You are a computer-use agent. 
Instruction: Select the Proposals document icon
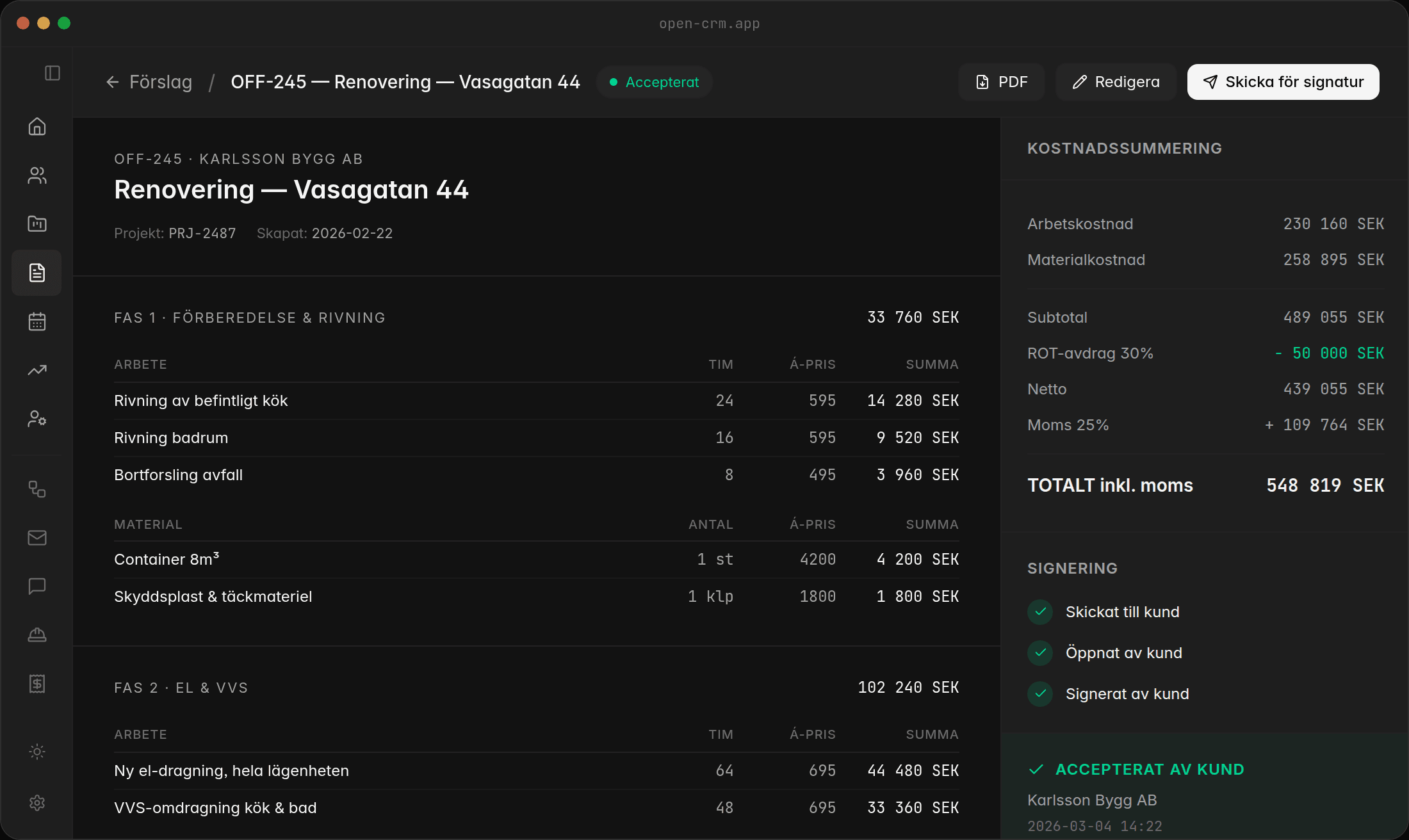[x=37, y=273]
